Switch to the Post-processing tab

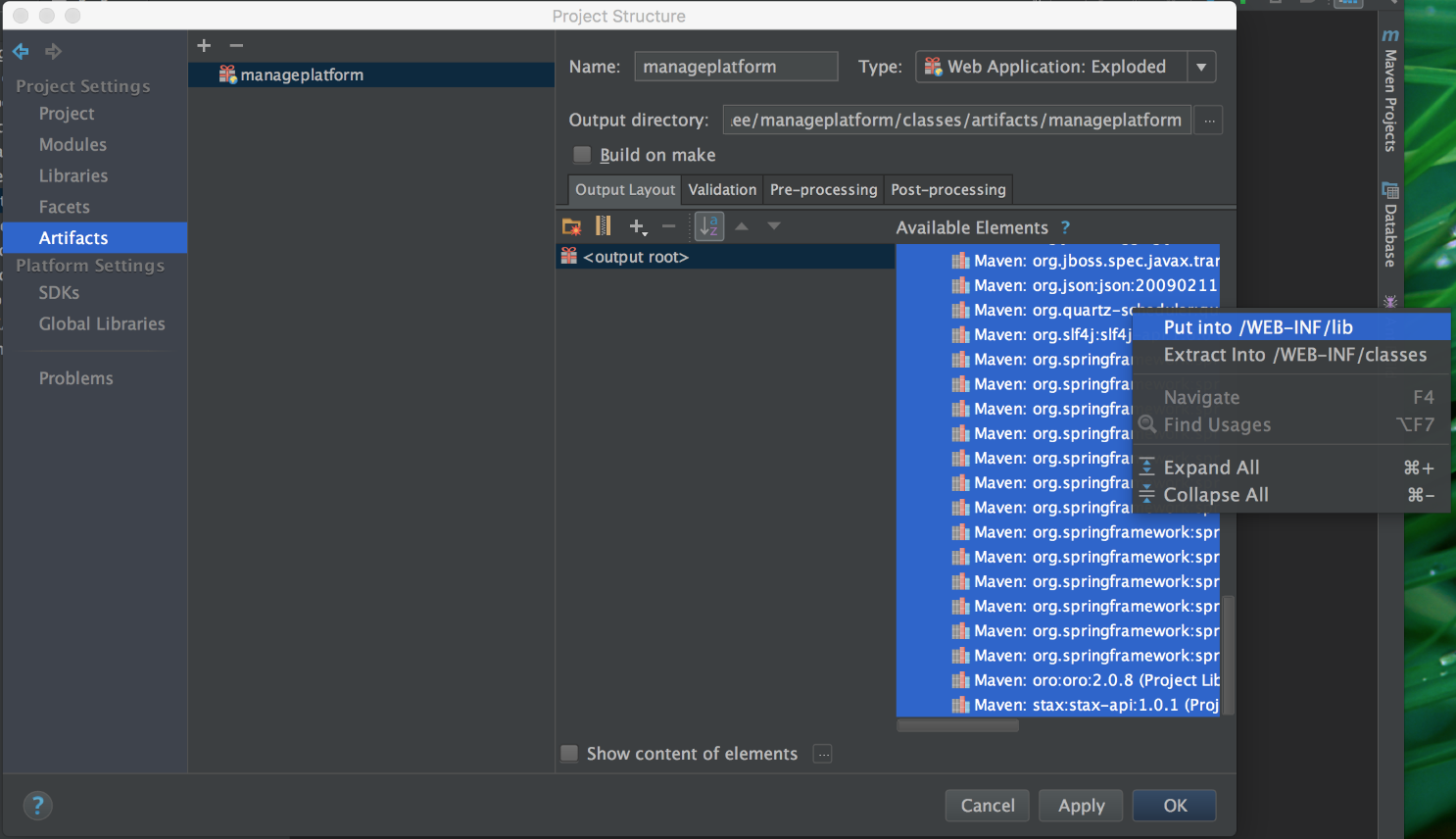click(947, 190)
